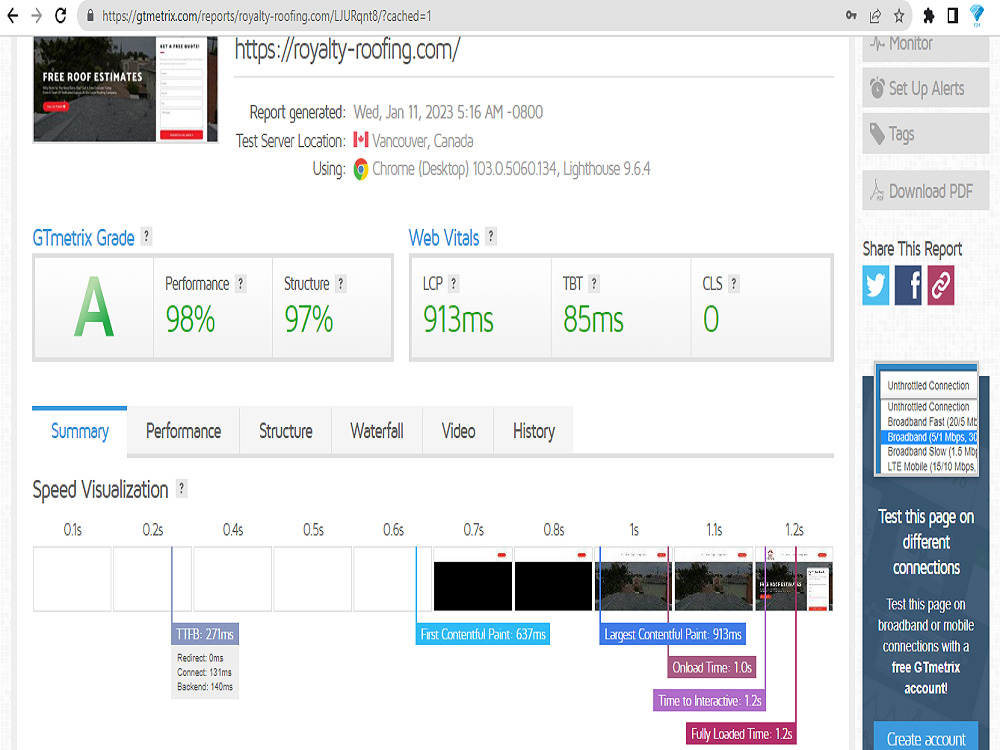Open the Unthrottled Connection dropdown
The width and height of the screenshot is (1000, 750).
pos(928,385)
